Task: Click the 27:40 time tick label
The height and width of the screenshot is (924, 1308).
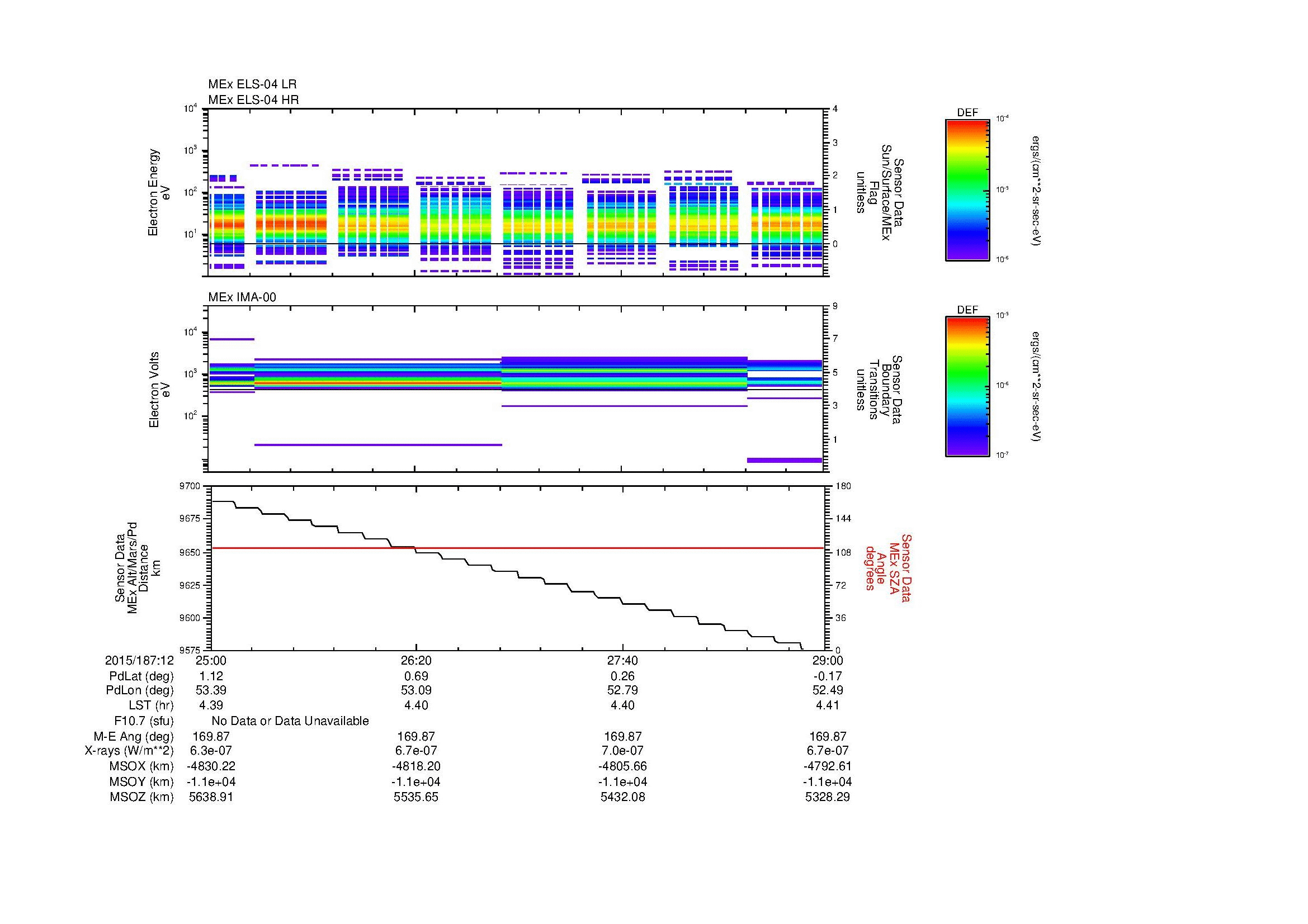Action: point(622,660)
